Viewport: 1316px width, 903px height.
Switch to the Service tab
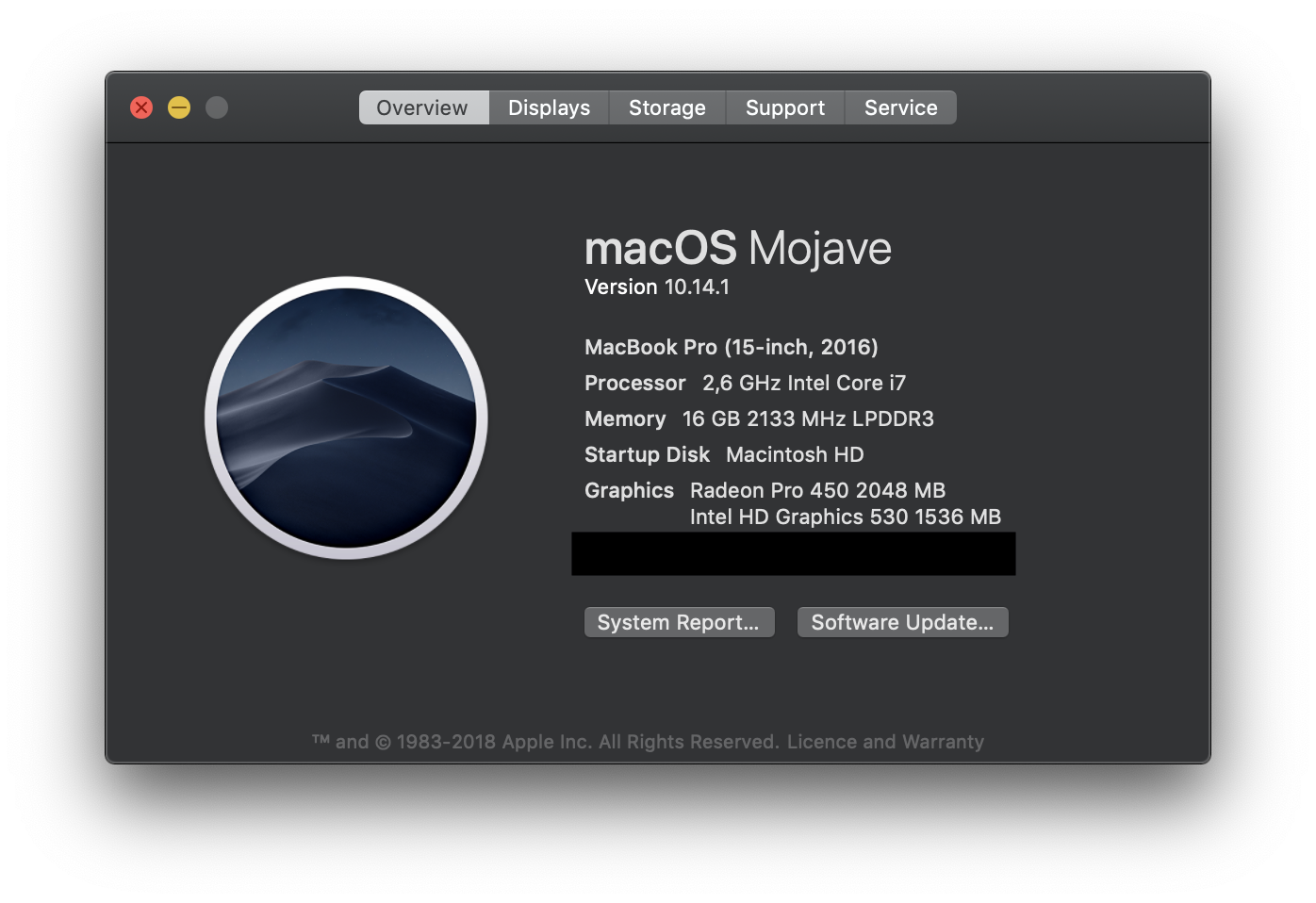[900, 107]
